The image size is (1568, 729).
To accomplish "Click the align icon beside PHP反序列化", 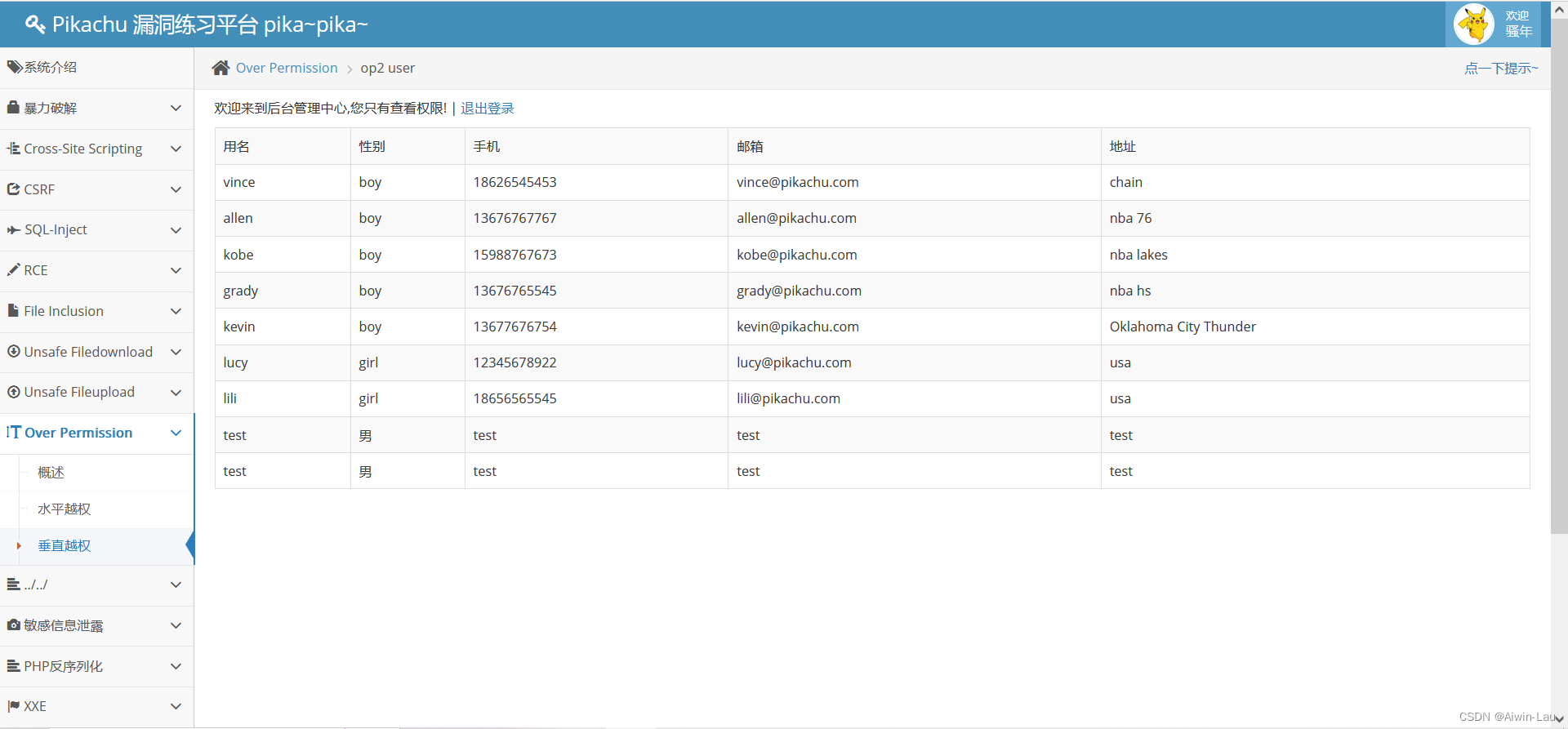I will click(13, 665).
